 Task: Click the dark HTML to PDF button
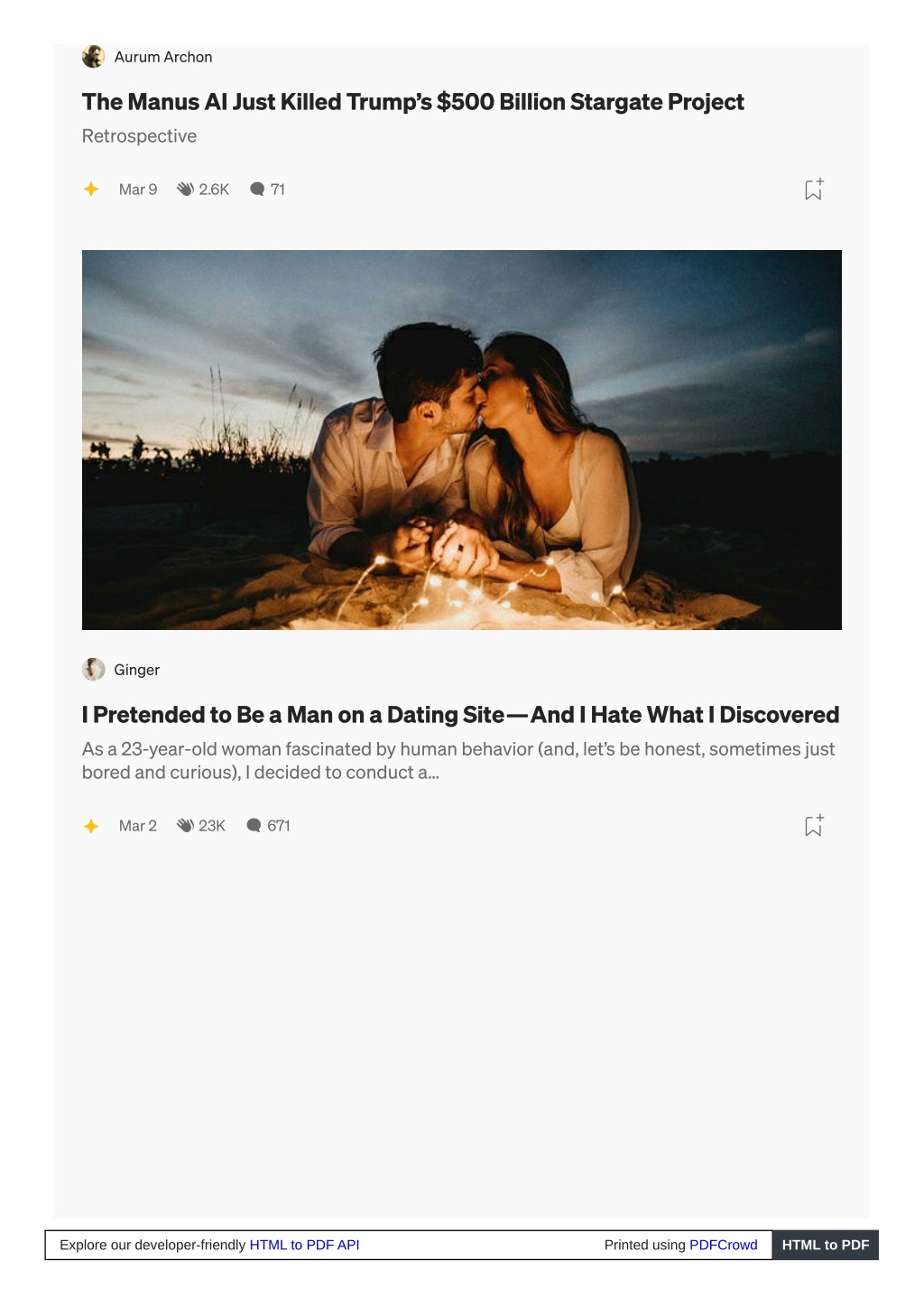(x=825, y=1245)
